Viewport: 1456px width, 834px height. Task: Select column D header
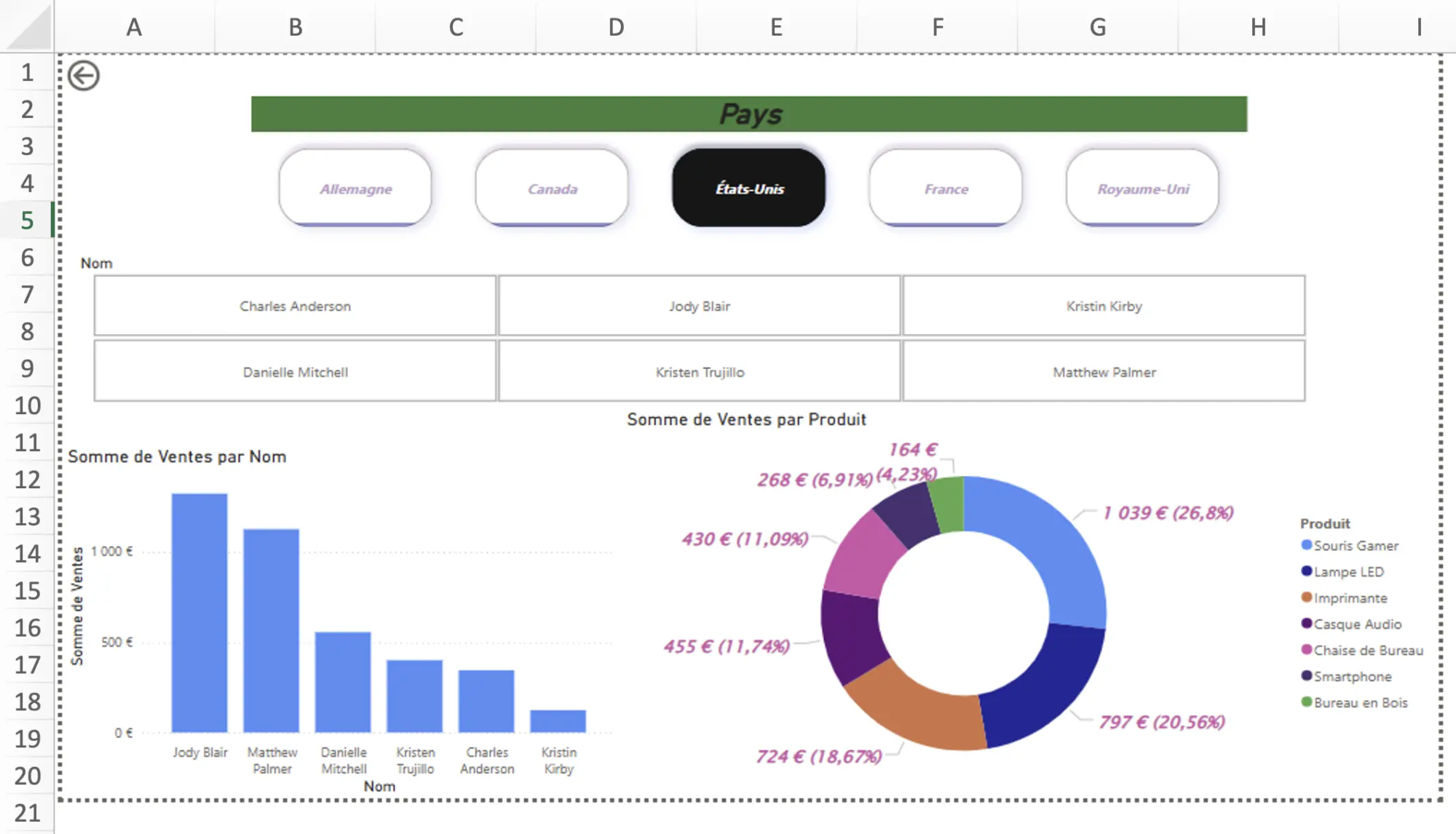[616, 27]
